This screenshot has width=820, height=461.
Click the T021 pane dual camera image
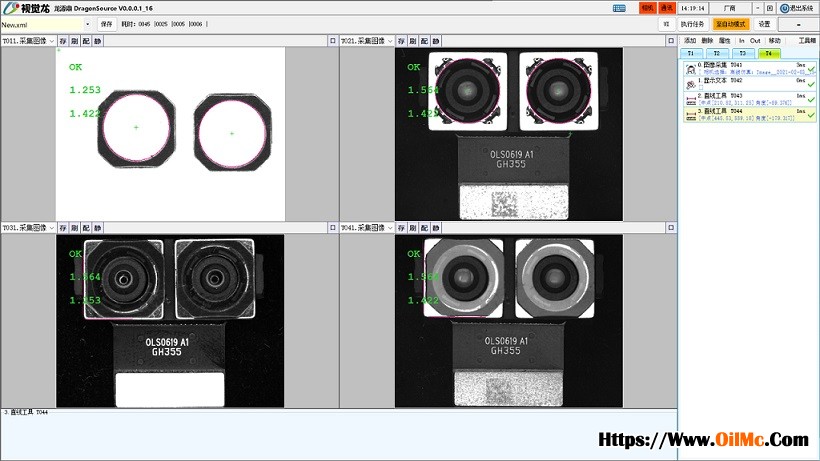[x=509, y=134]
